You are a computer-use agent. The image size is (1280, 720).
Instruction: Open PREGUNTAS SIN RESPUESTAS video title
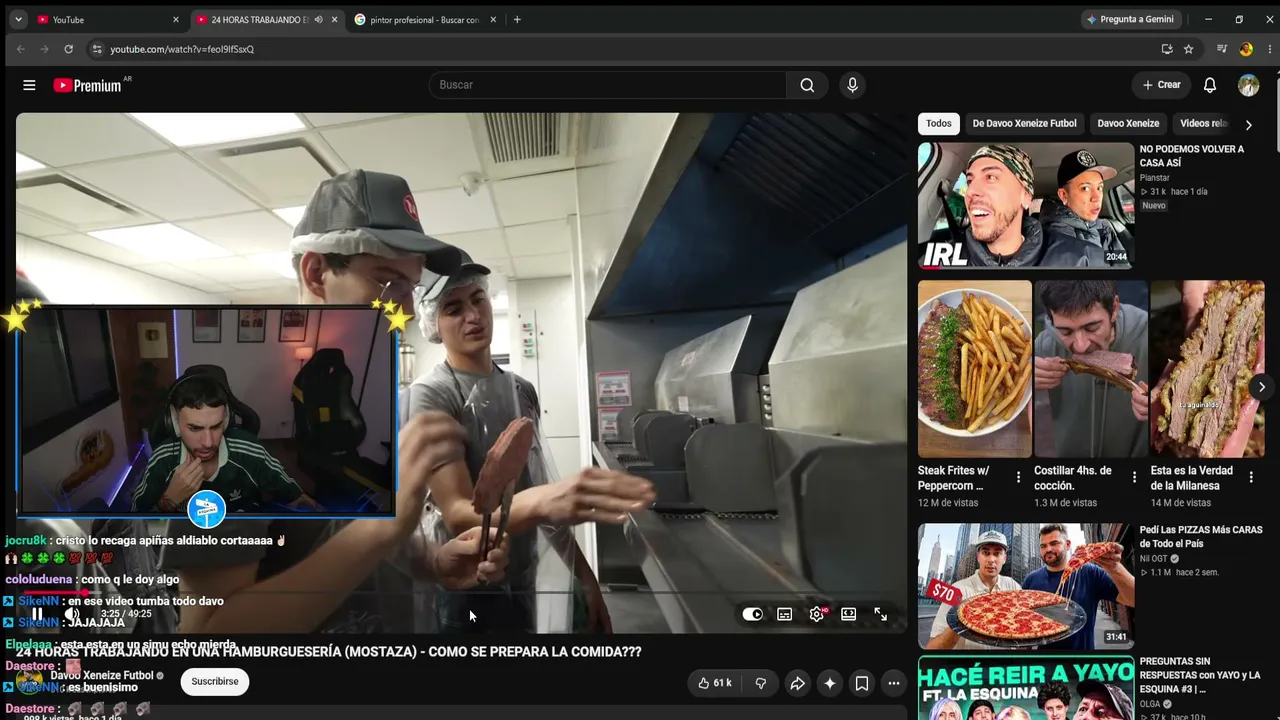pos(1200,675)
